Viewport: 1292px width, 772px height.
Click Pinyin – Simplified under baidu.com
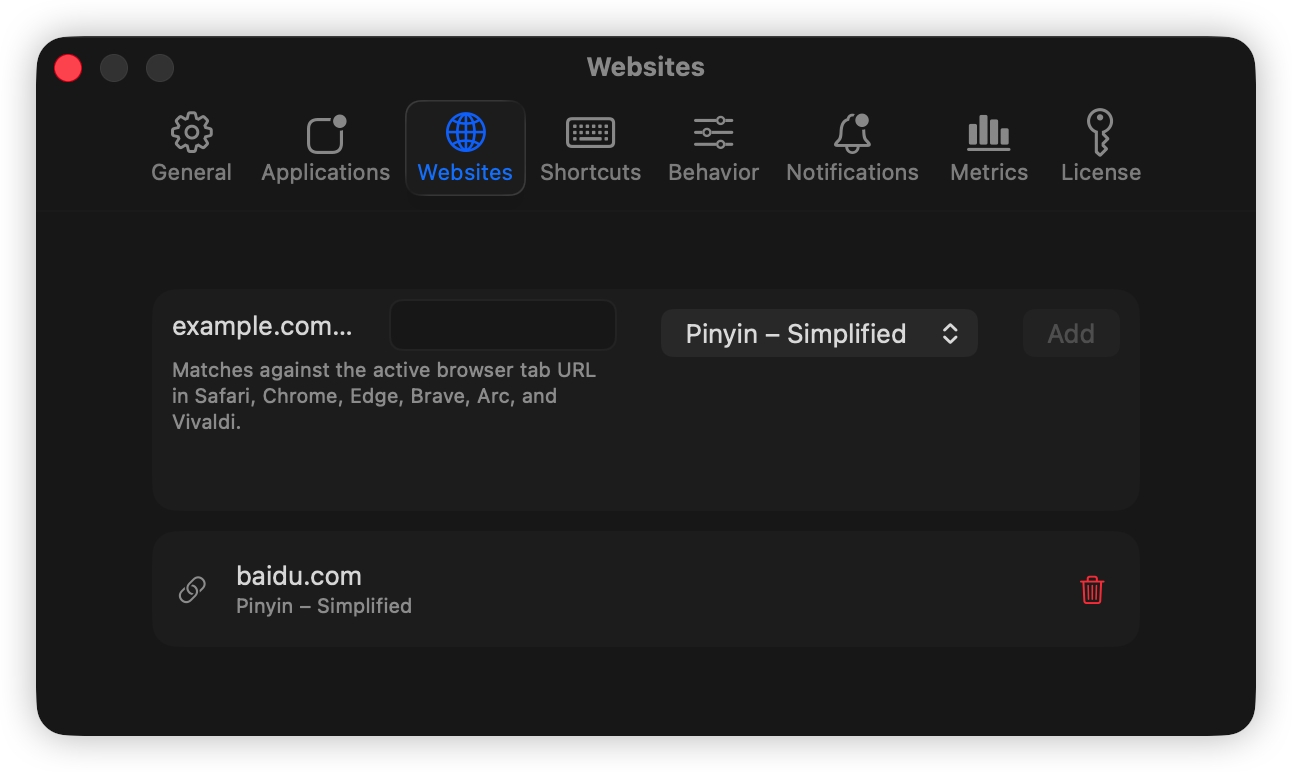click(x=324, y=606)
